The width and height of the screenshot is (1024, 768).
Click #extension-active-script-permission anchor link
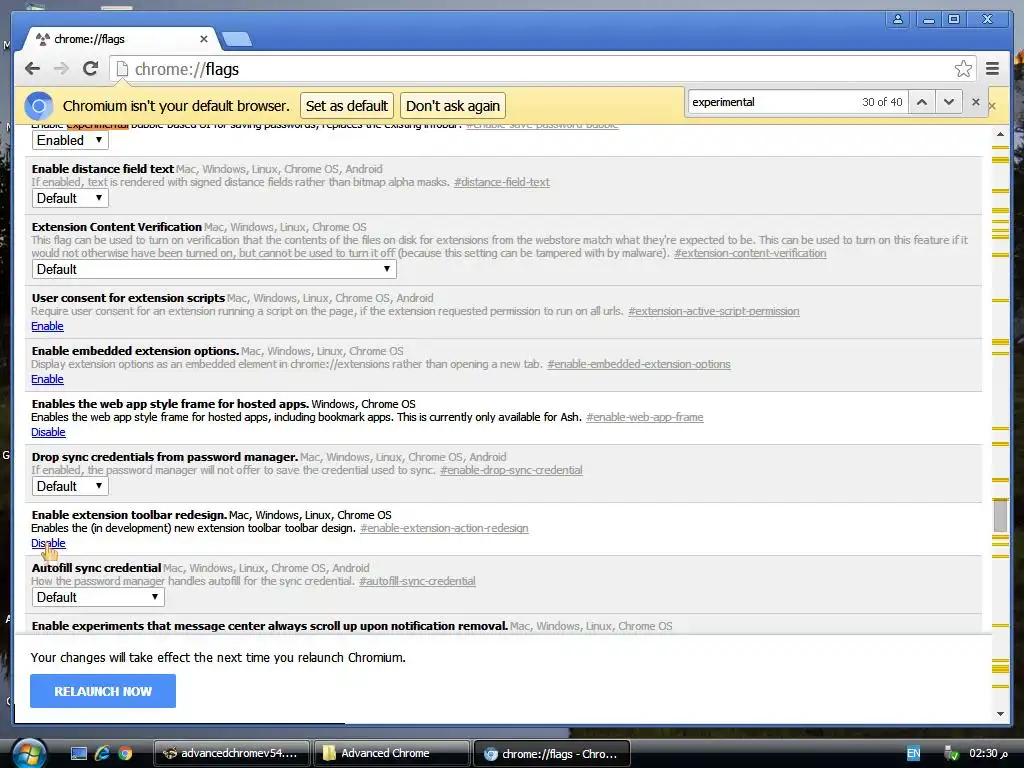tap(713, 311)
